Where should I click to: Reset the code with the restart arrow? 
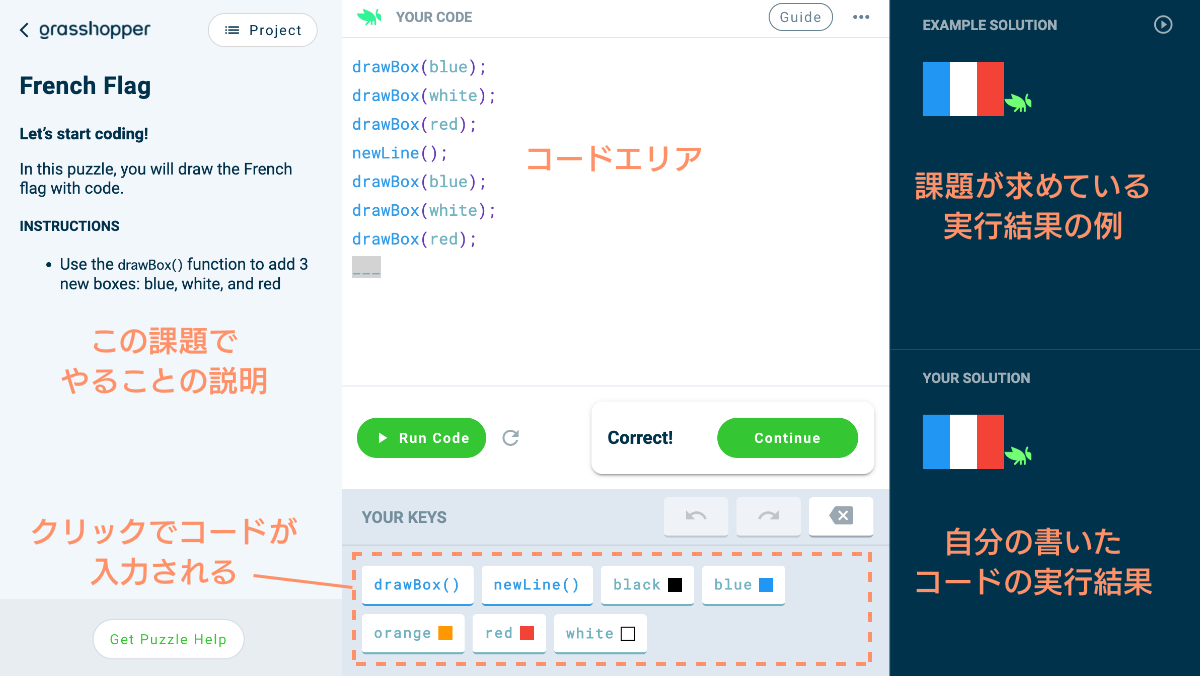510,437
